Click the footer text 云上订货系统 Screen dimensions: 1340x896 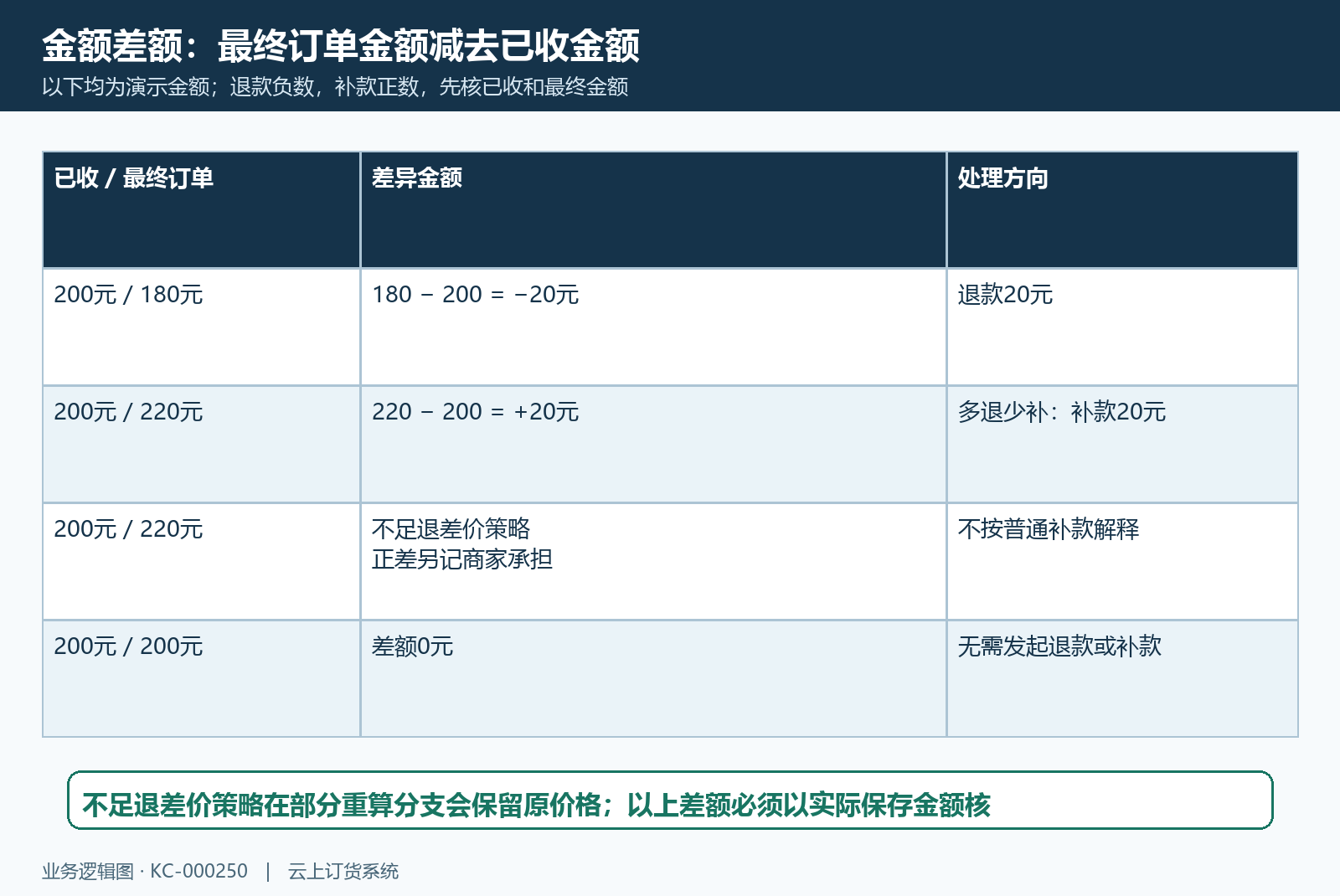343,872
